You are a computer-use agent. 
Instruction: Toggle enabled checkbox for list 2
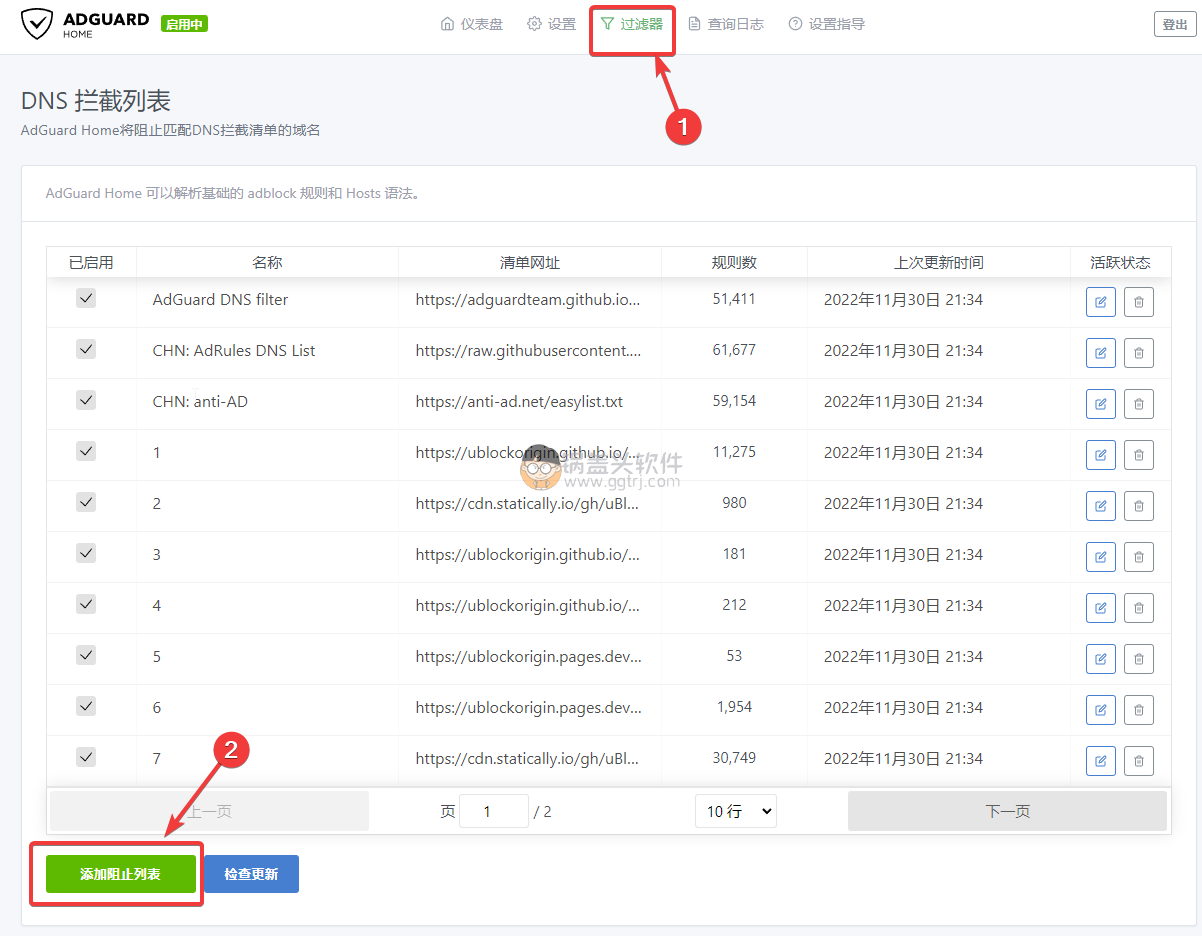[x=86, y=502]
